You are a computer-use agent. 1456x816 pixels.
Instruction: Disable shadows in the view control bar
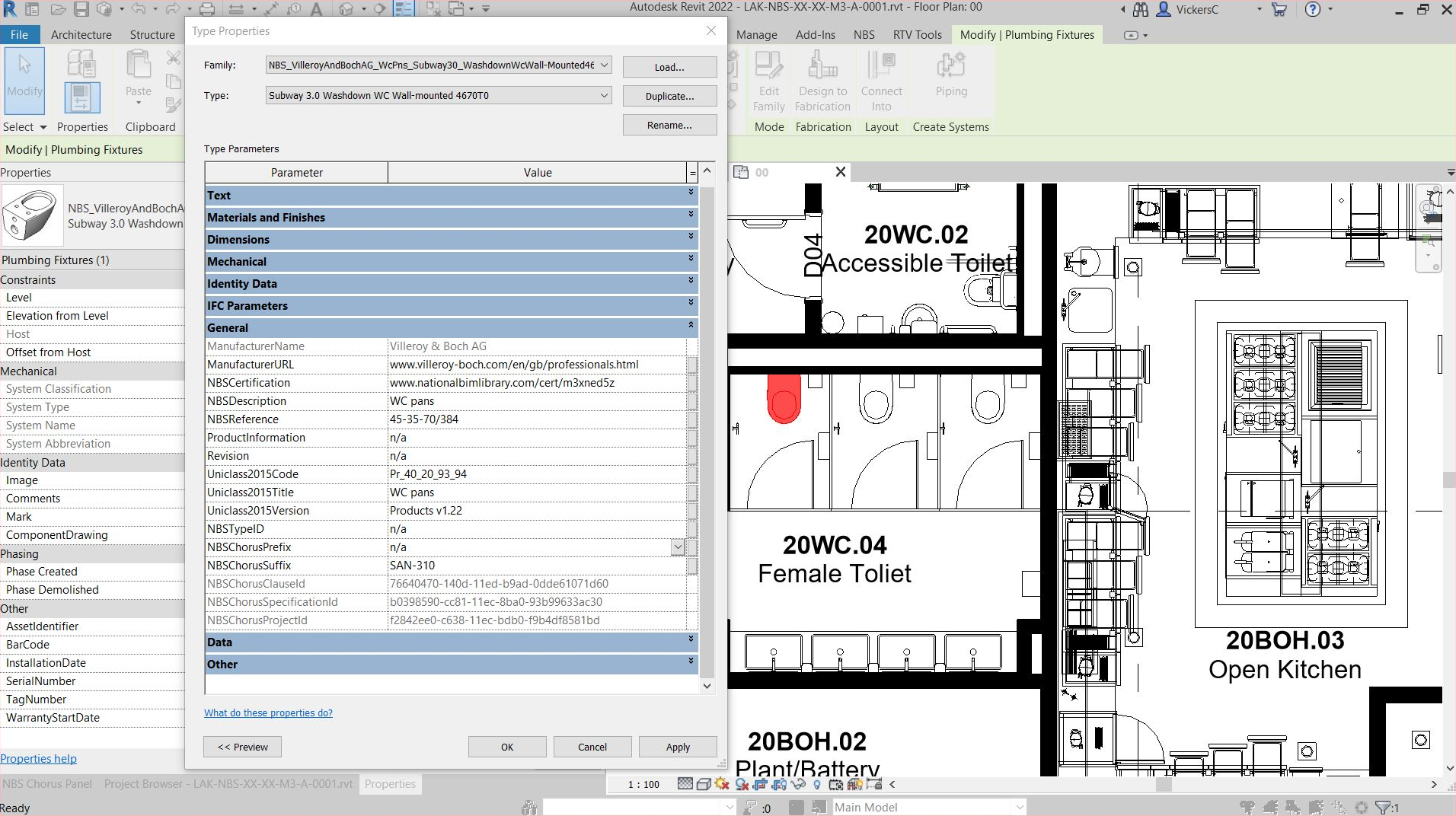tap(740, 785)
